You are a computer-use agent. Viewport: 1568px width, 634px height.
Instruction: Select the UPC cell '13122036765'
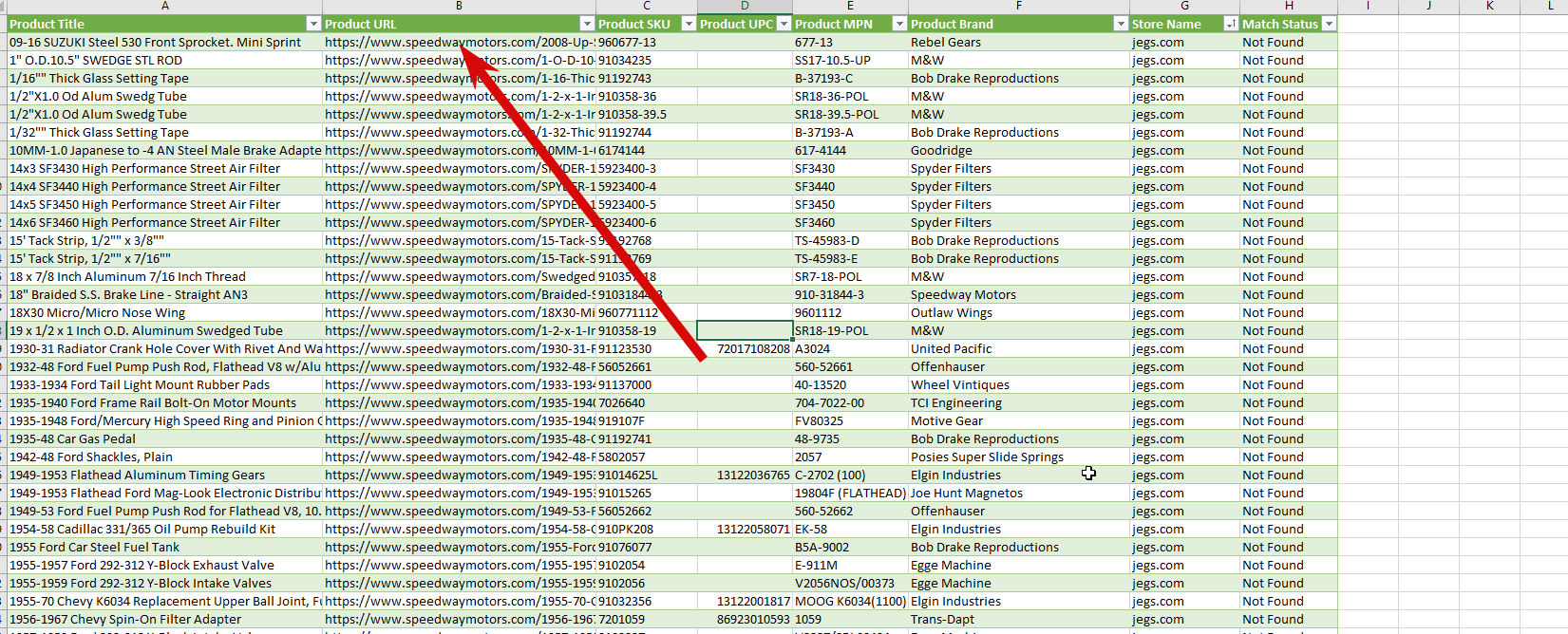pyautogui.click(x=745, y=475)
